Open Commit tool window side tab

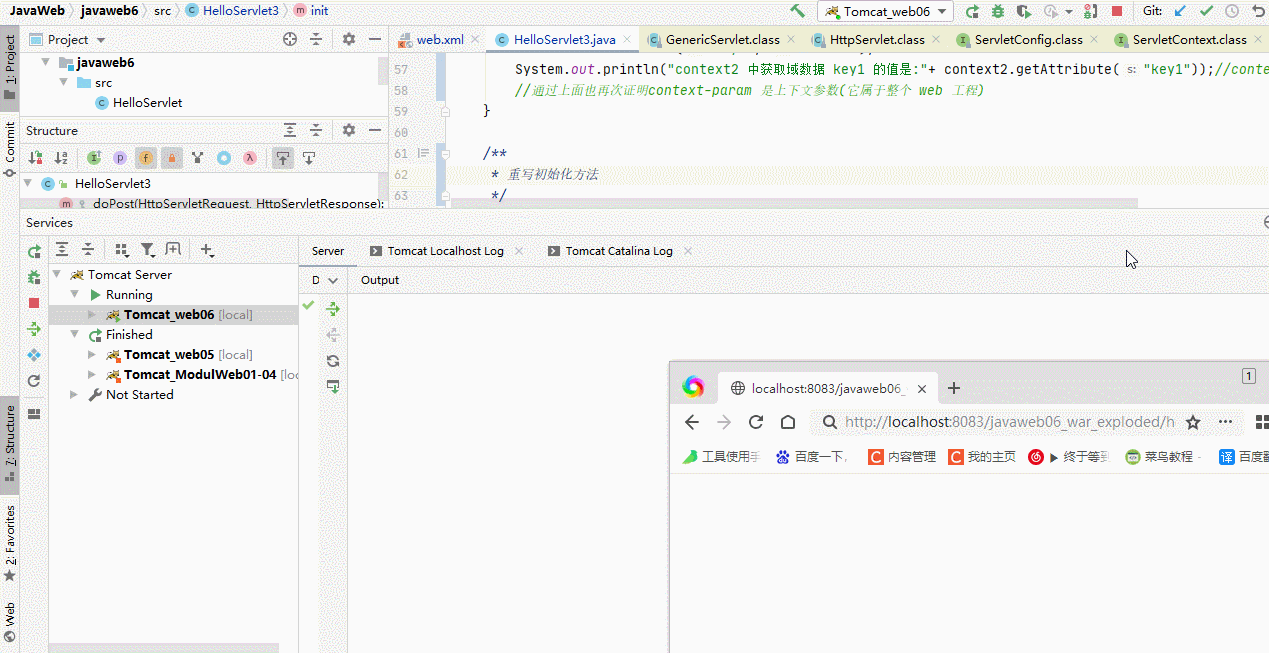pos(10,150)
